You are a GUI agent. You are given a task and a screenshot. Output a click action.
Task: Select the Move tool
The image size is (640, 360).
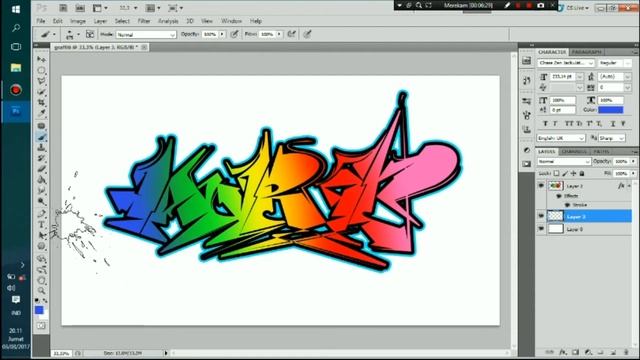[41, 60]
